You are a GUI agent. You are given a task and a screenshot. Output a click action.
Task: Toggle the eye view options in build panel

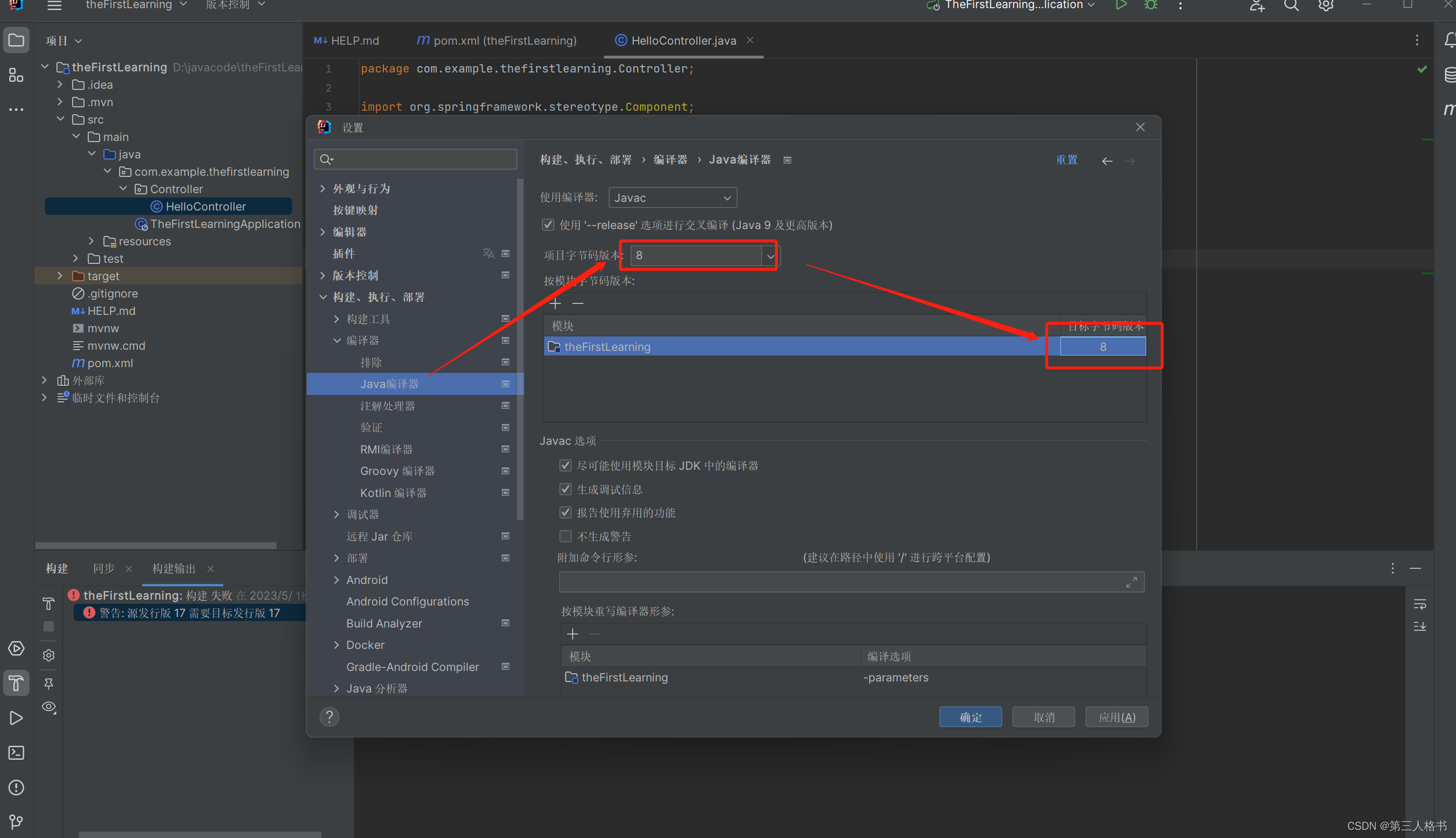(49, 707)
